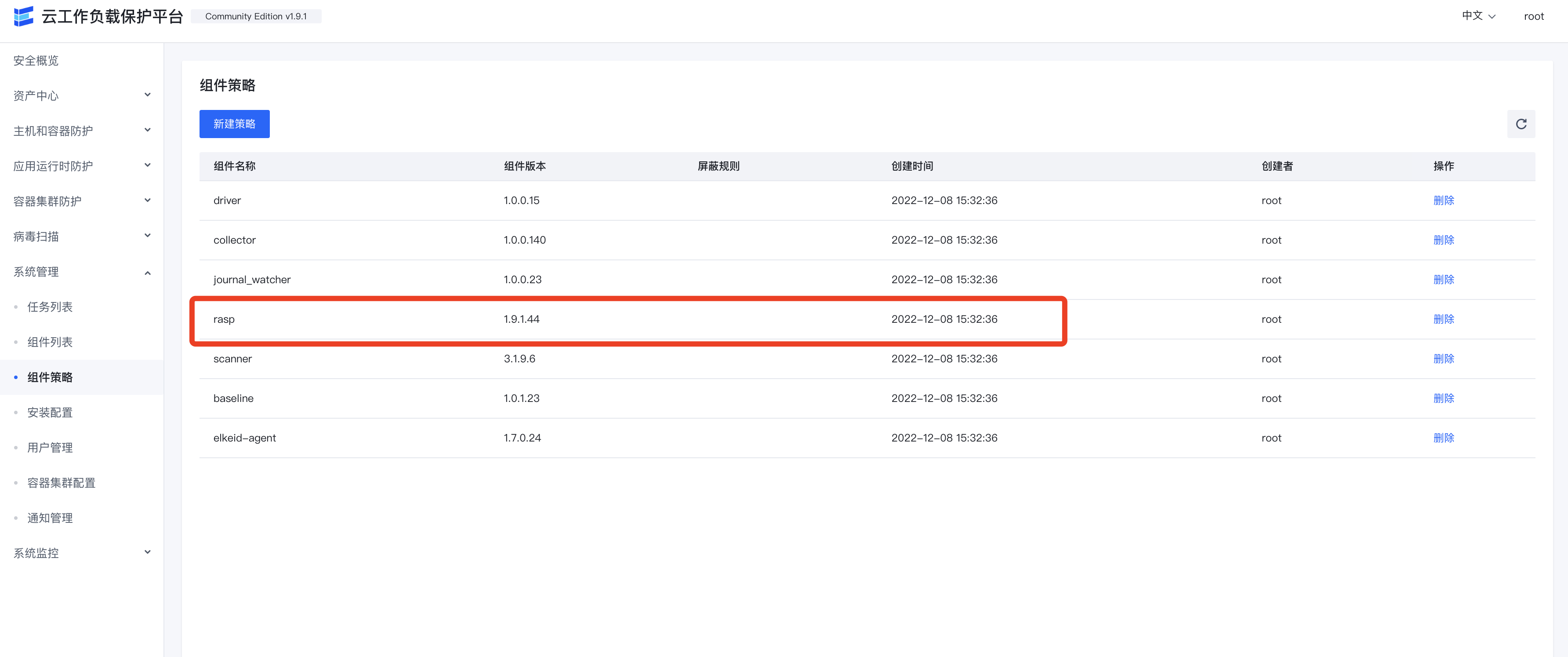Delete the driver component policy
The image size is (1568, 657).
1444,200
